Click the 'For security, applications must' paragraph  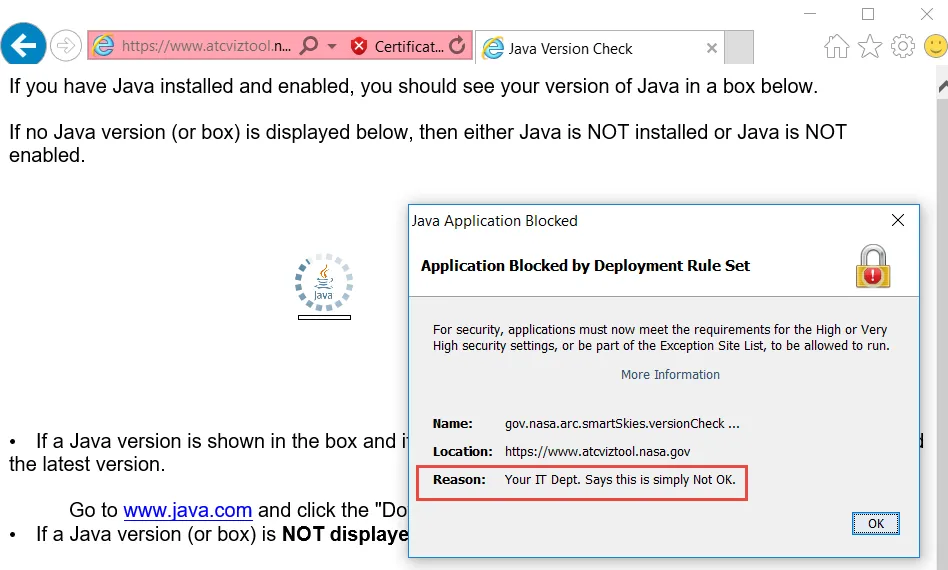[x=661, y=337]
